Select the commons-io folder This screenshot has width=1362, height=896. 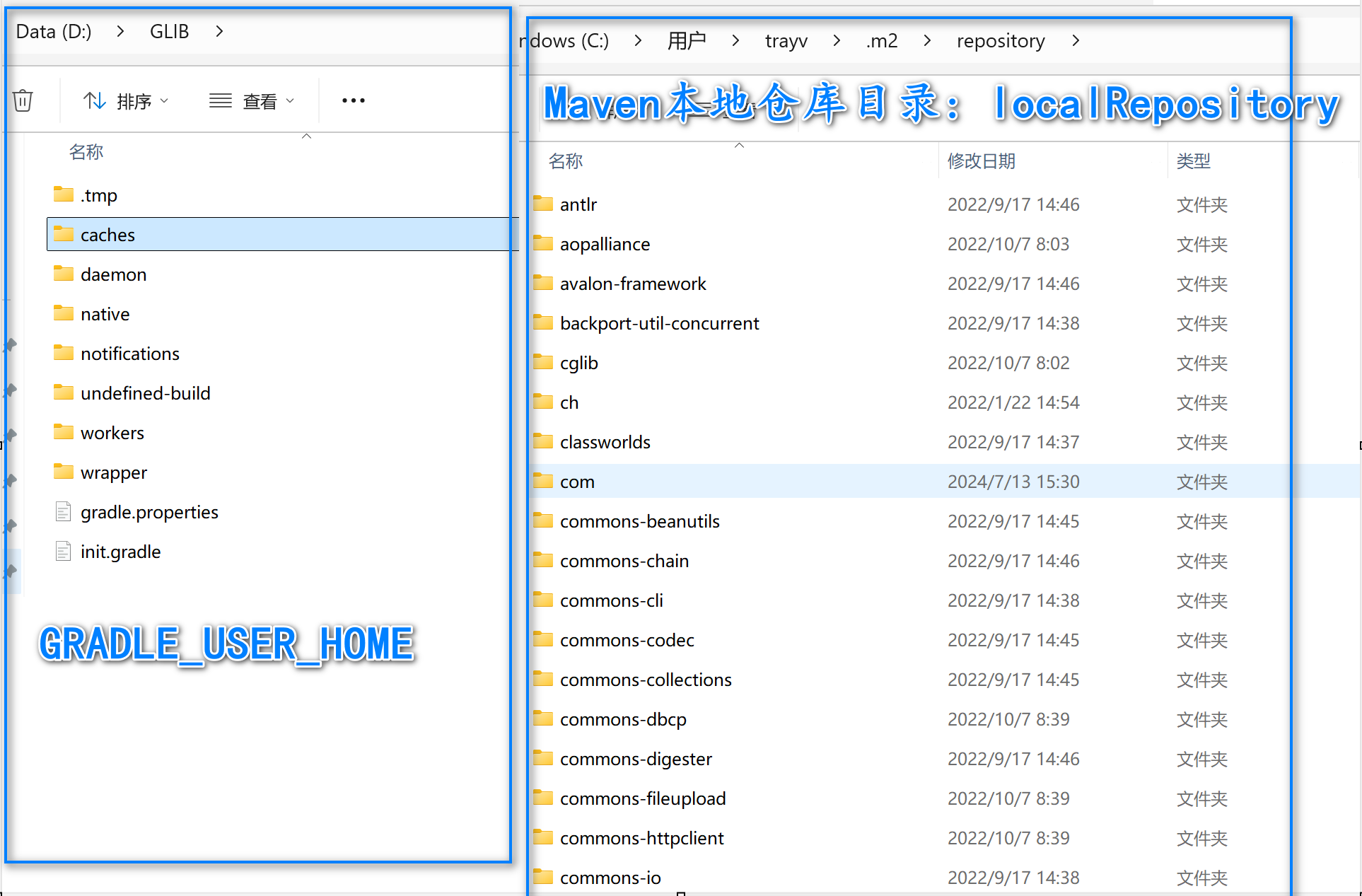click(610, 878)
